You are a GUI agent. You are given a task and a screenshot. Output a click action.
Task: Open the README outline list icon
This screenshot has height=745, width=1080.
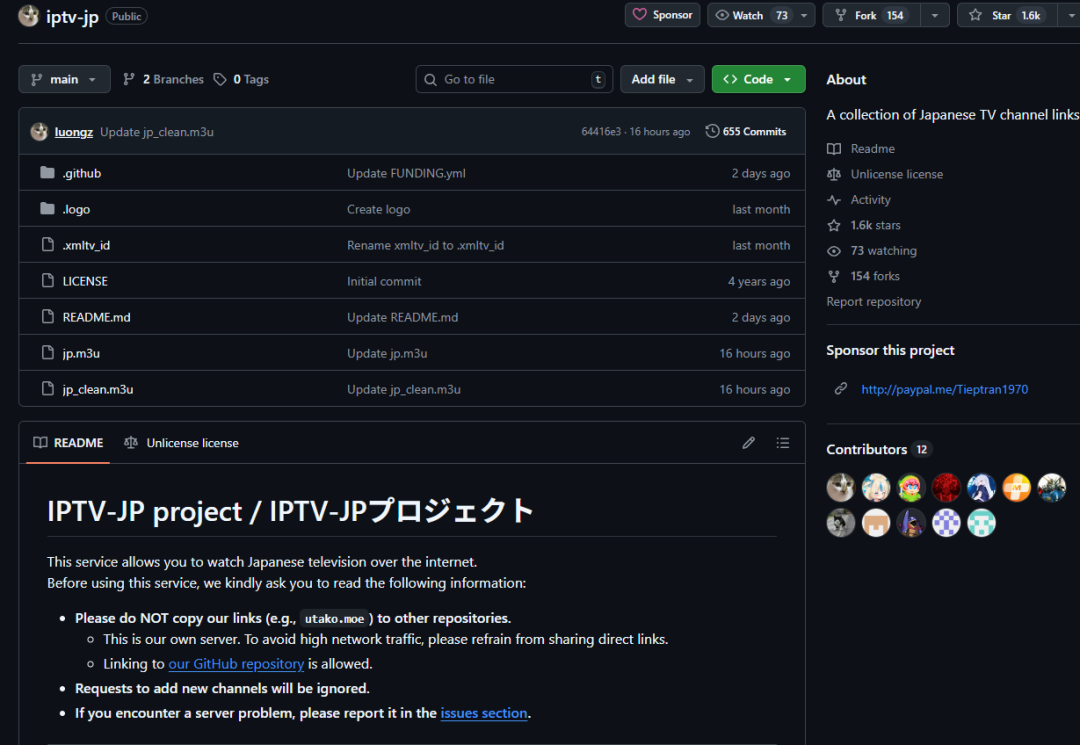783,442
